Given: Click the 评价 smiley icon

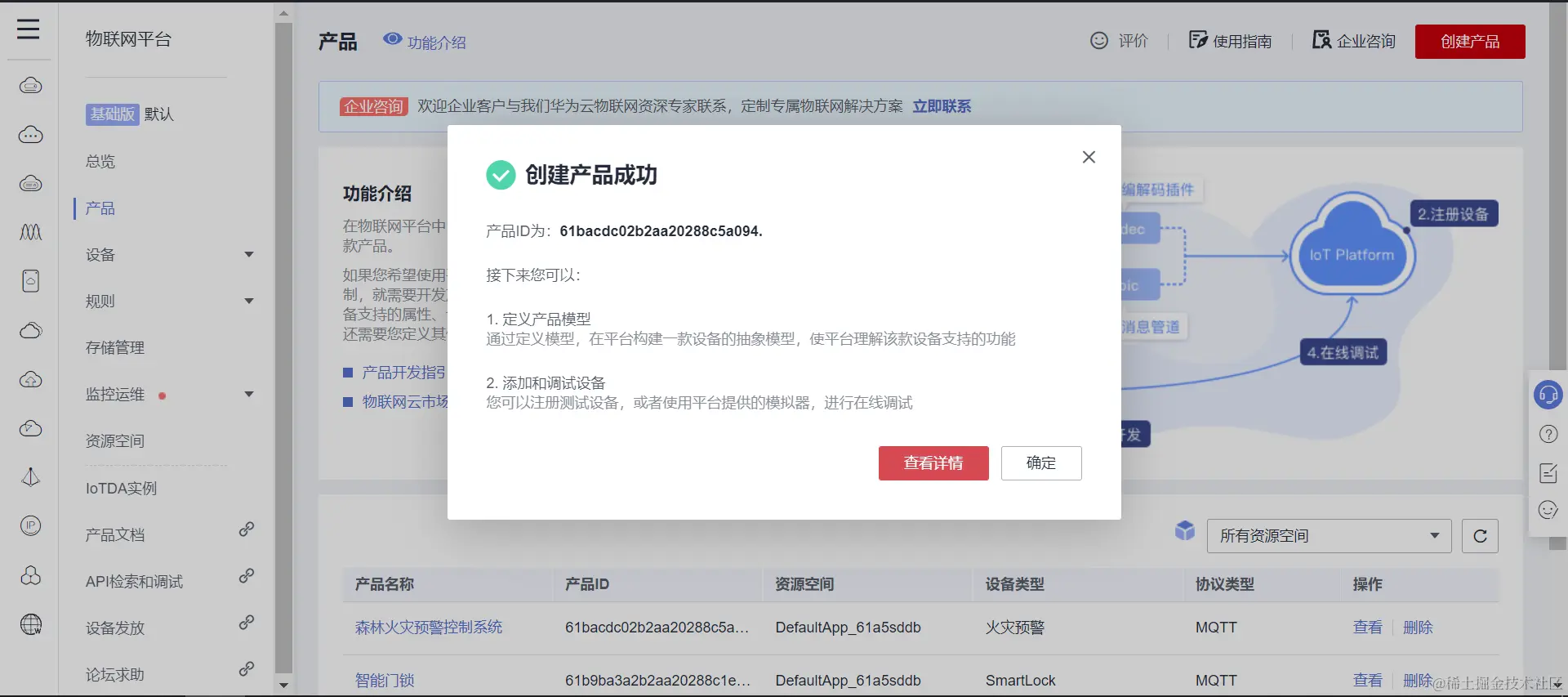Looking at the screenshot, I should 1099,41.
